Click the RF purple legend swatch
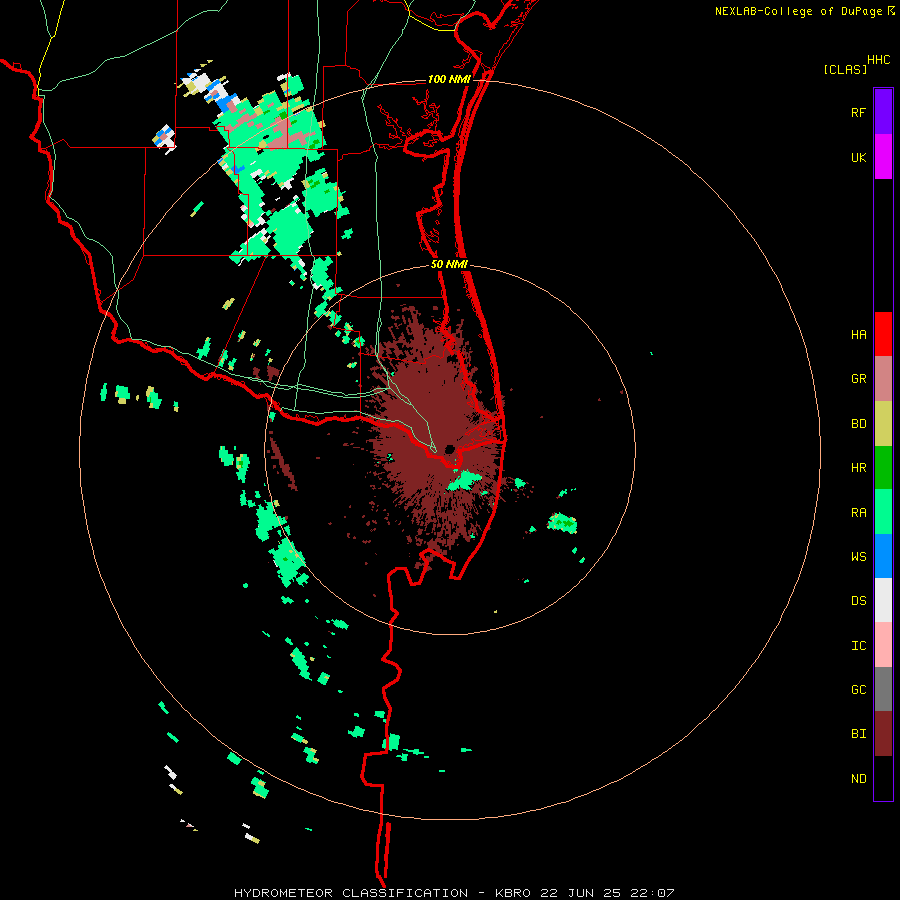Image resolution: width=900 pixels, height=900 pixels. (883, 112)
